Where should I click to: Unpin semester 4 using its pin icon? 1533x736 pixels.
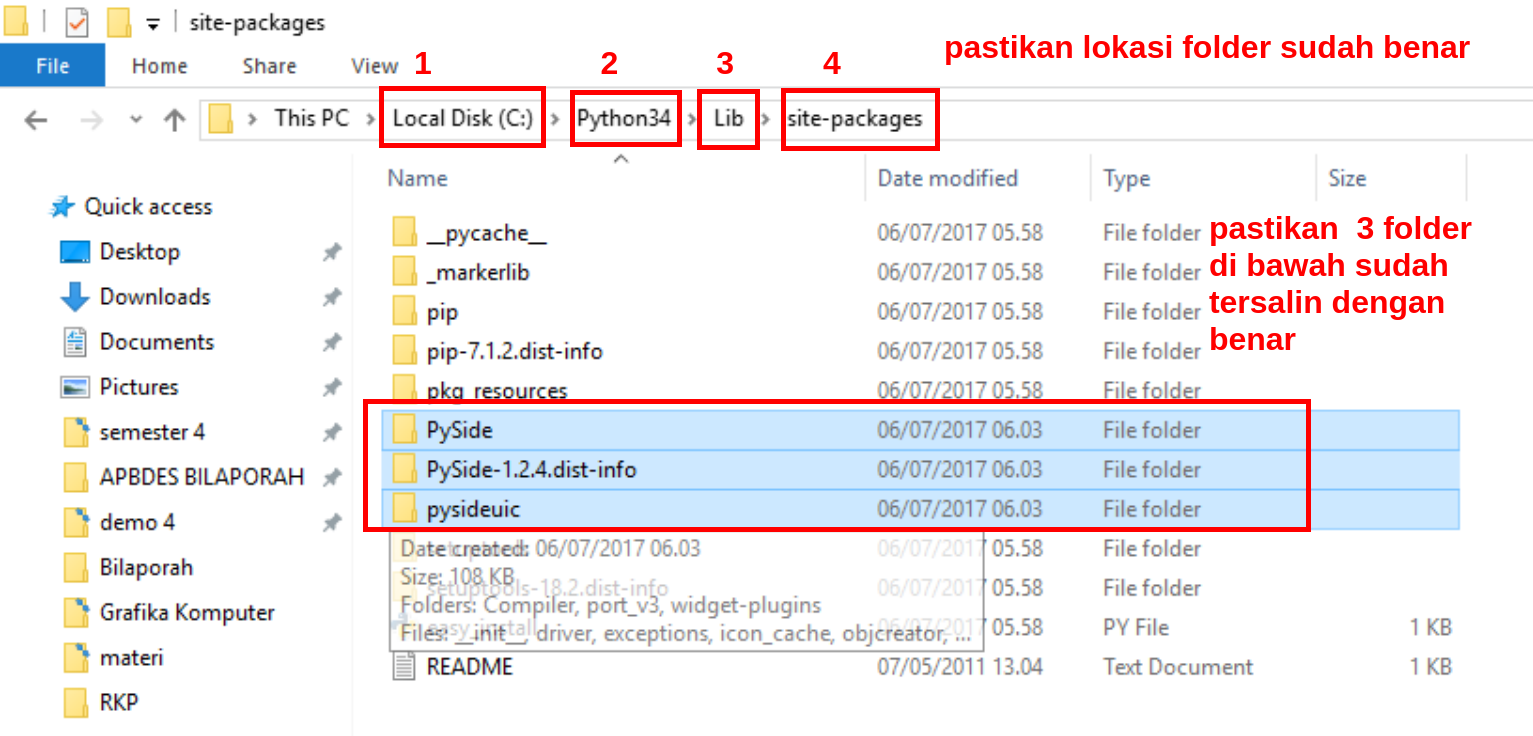pos(332,433)
